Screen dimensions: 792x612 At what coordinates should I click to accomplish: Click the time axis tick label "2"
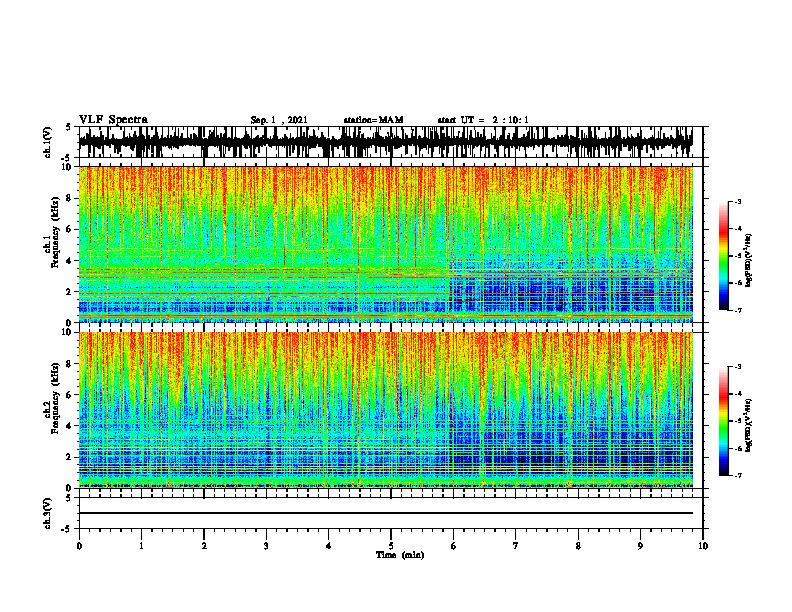(x=204, y=546)
